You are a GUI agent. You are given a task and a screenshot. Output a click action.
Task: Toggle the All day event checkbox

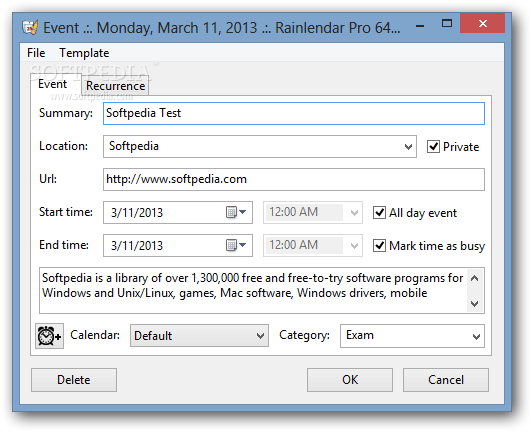(379, 213)
